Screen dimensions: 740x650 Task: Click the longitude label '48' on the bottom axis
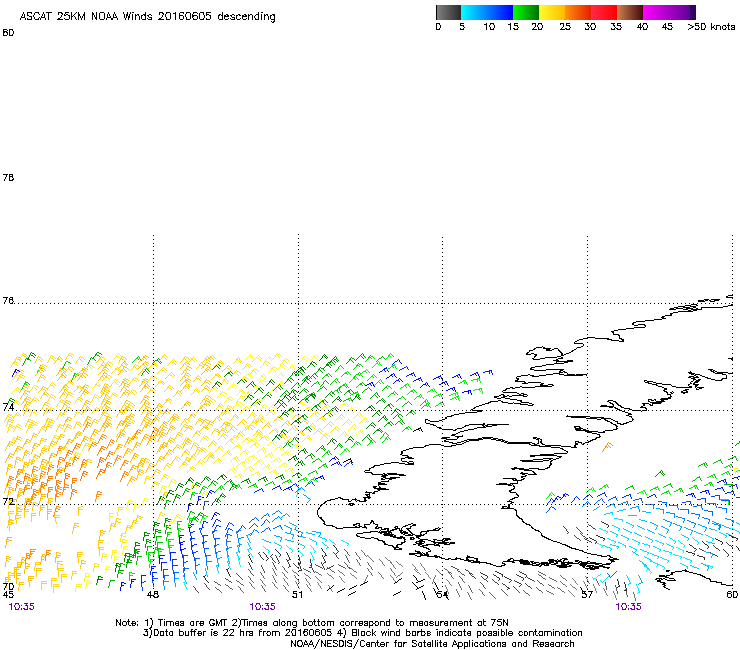click(153, 595)
